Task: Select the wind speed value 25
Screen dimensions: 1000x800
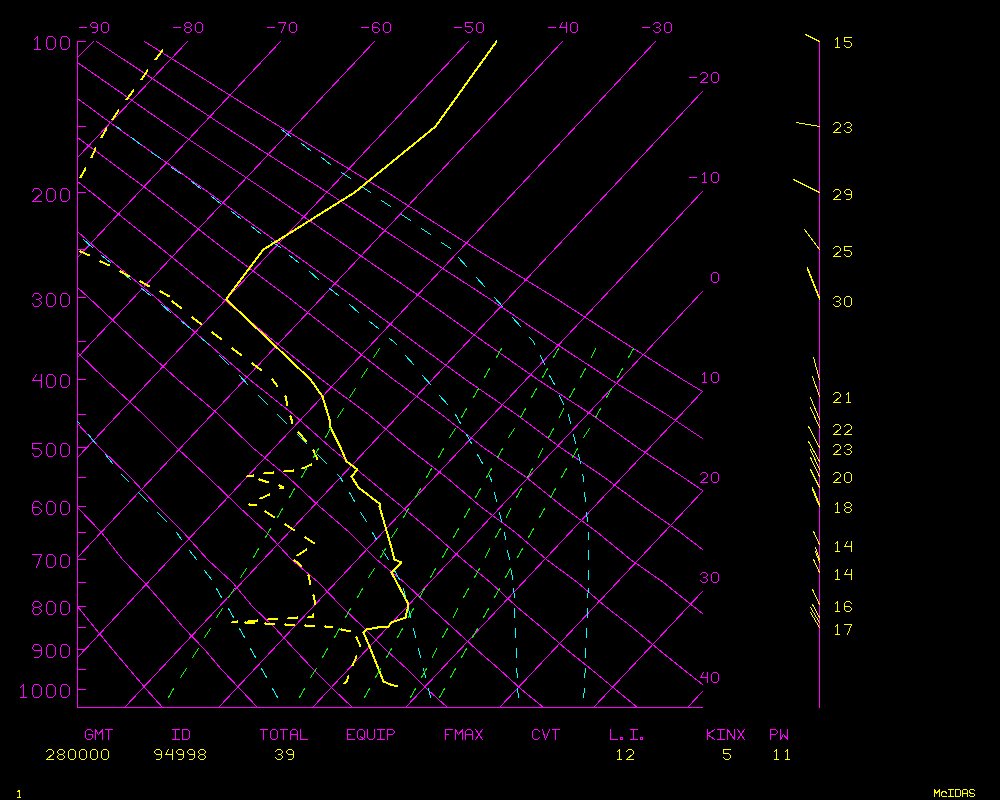Action: [842, 252]
